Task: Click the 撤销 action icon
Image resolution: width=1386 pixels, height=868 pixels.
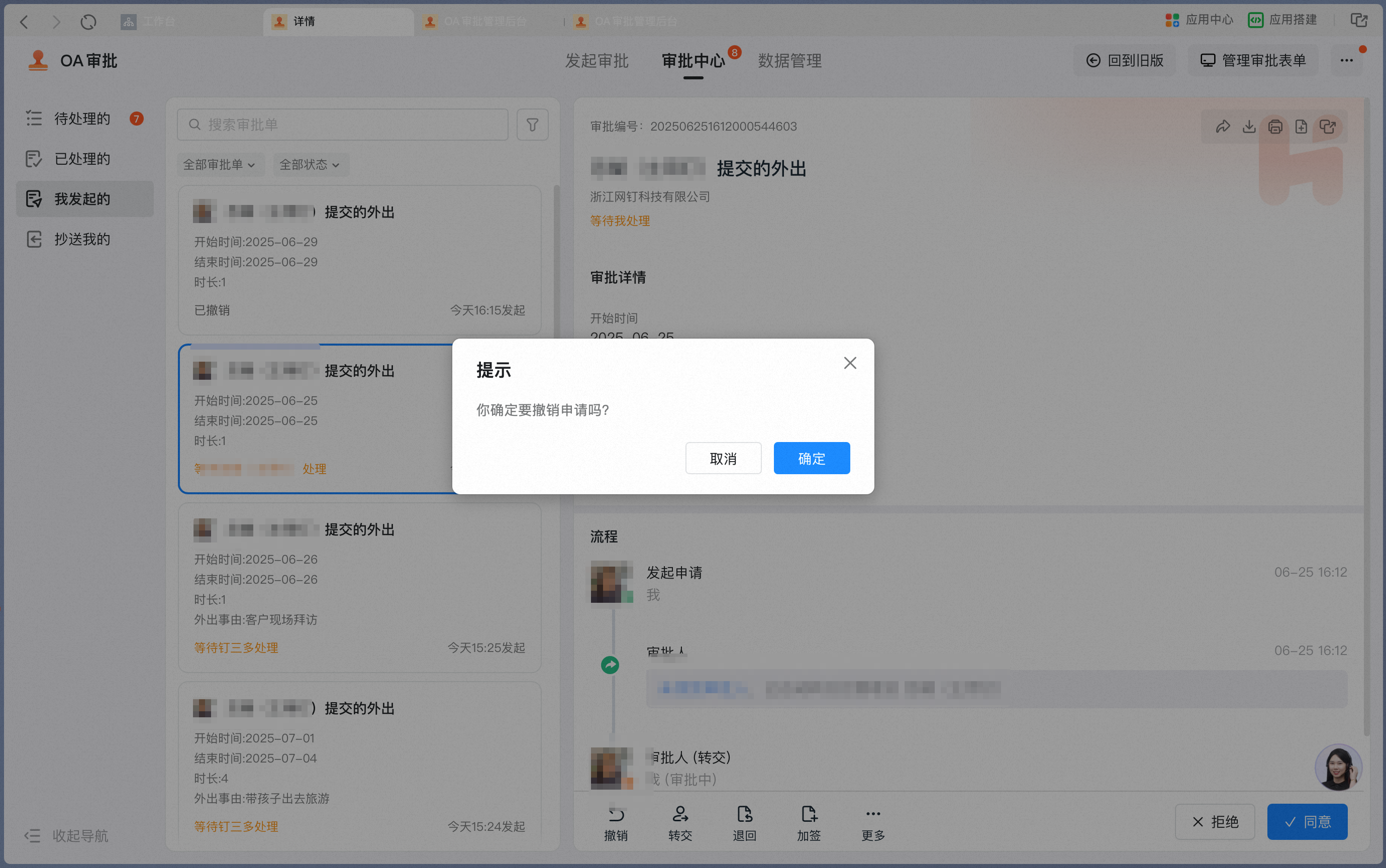Action: (616, 823)
